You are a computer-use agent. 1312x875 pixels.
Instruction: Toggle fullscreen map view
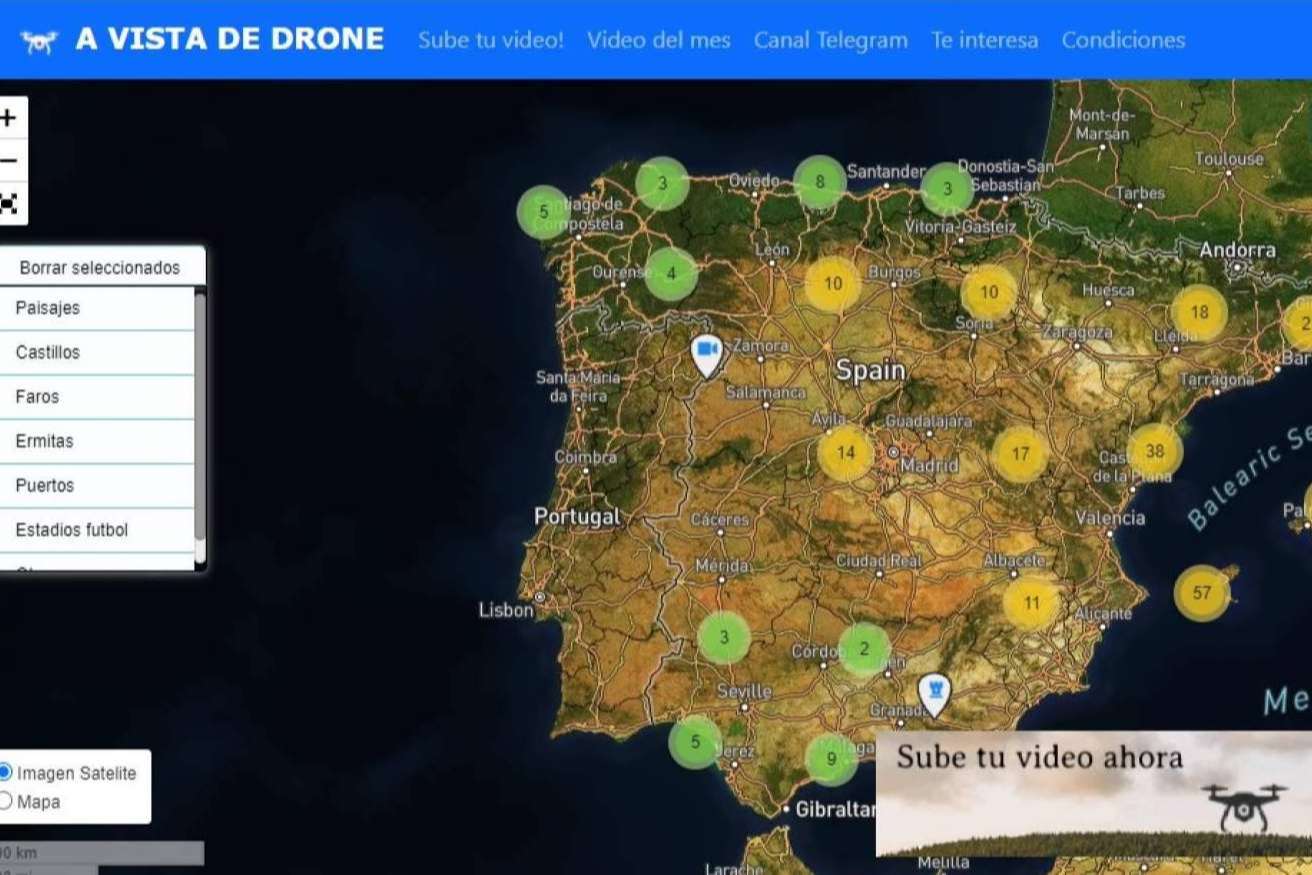9,203
